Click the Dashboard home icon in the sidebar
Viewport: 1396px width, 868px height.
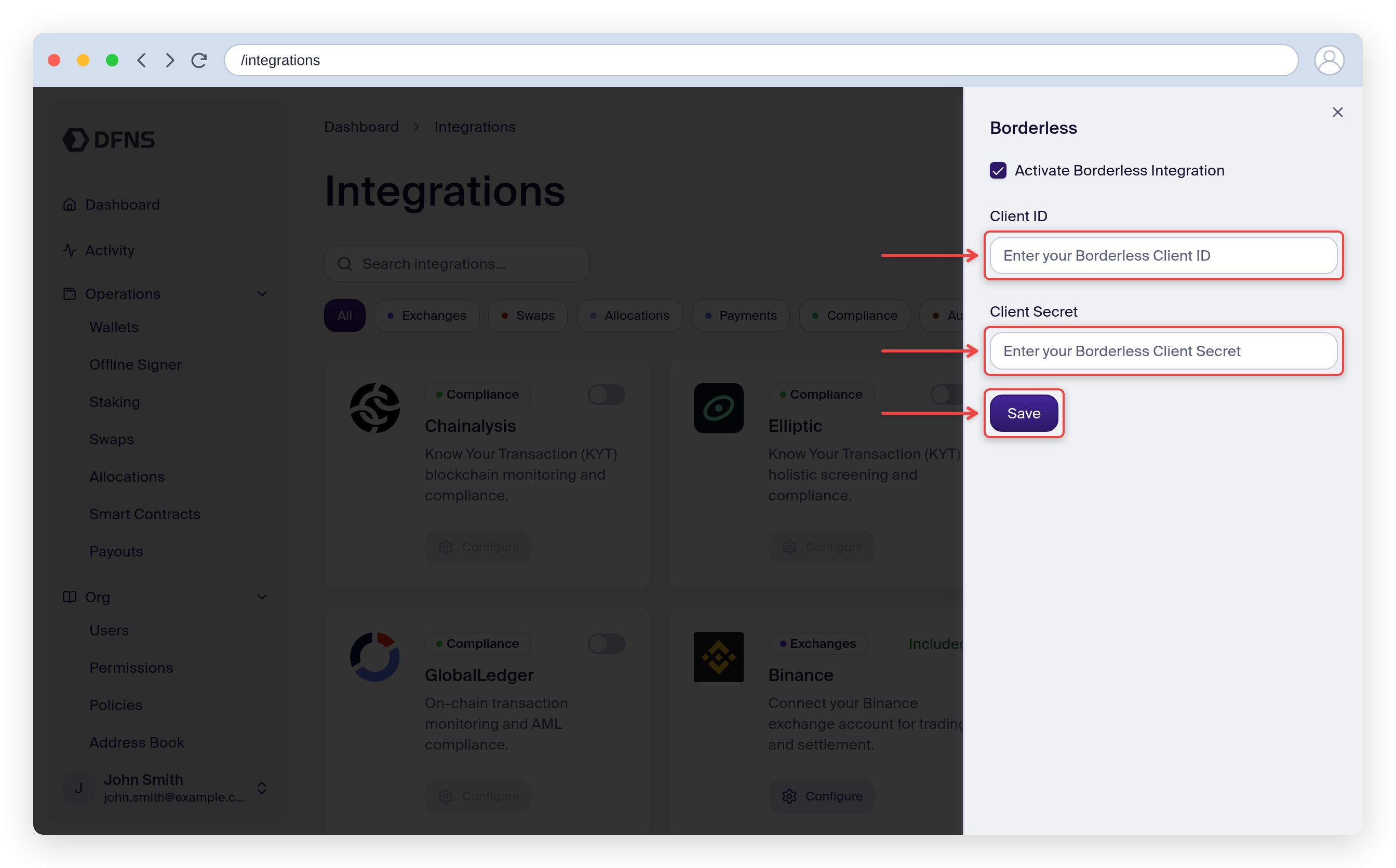coord(70,205)
